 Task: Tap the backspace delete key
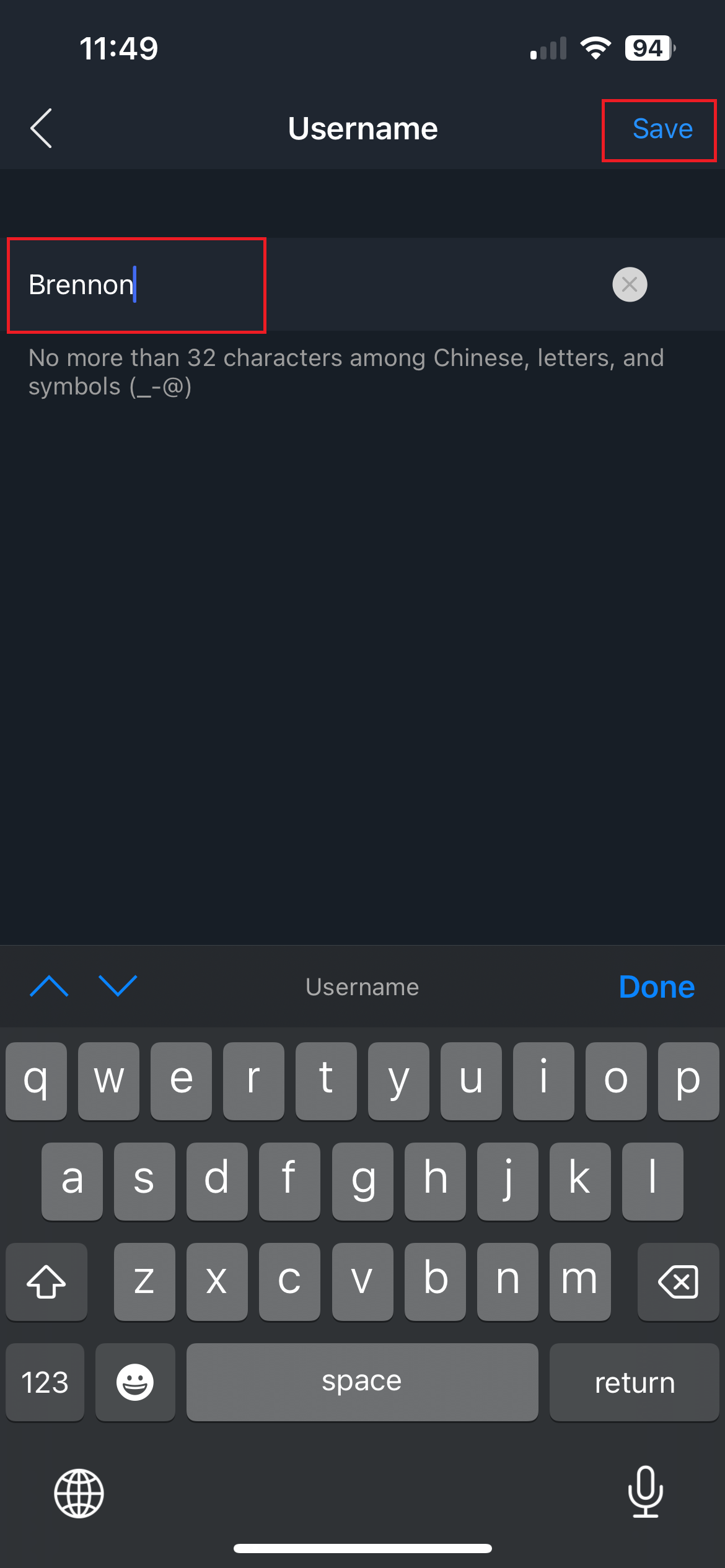(678, 1281)
